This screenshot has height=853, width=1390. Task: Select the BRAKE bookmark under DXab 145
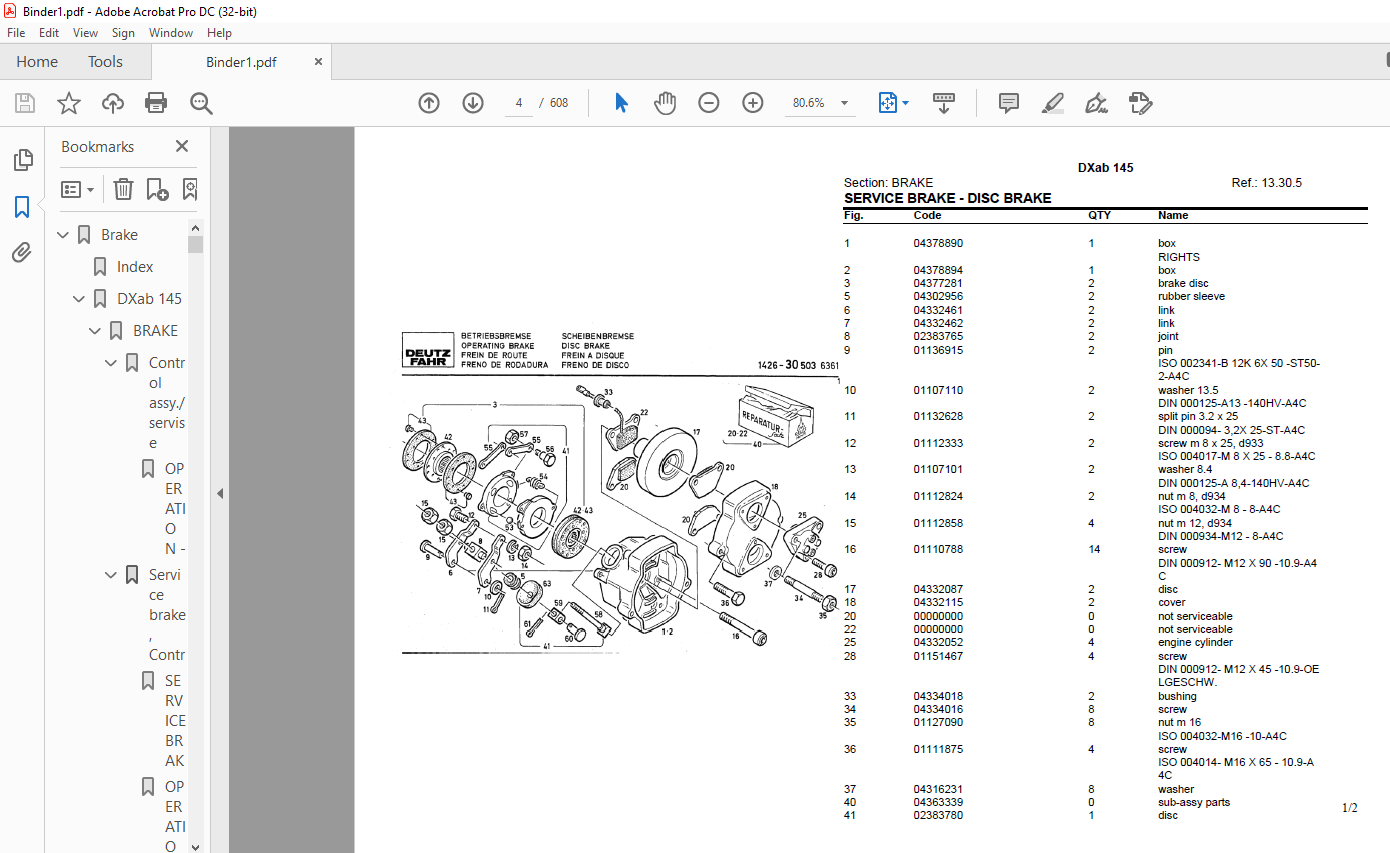pyautogui.click(x=155, y=331)
